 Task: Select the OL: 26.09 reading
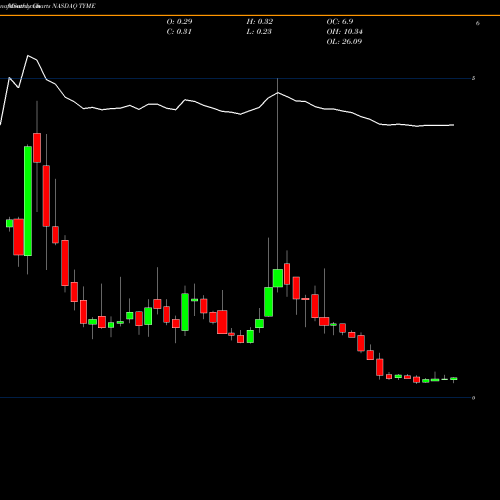344,42
